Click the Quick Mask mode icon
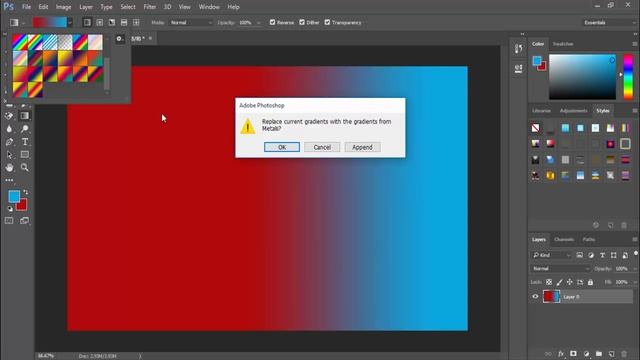The image size is (640, 360). coord(9,221)
